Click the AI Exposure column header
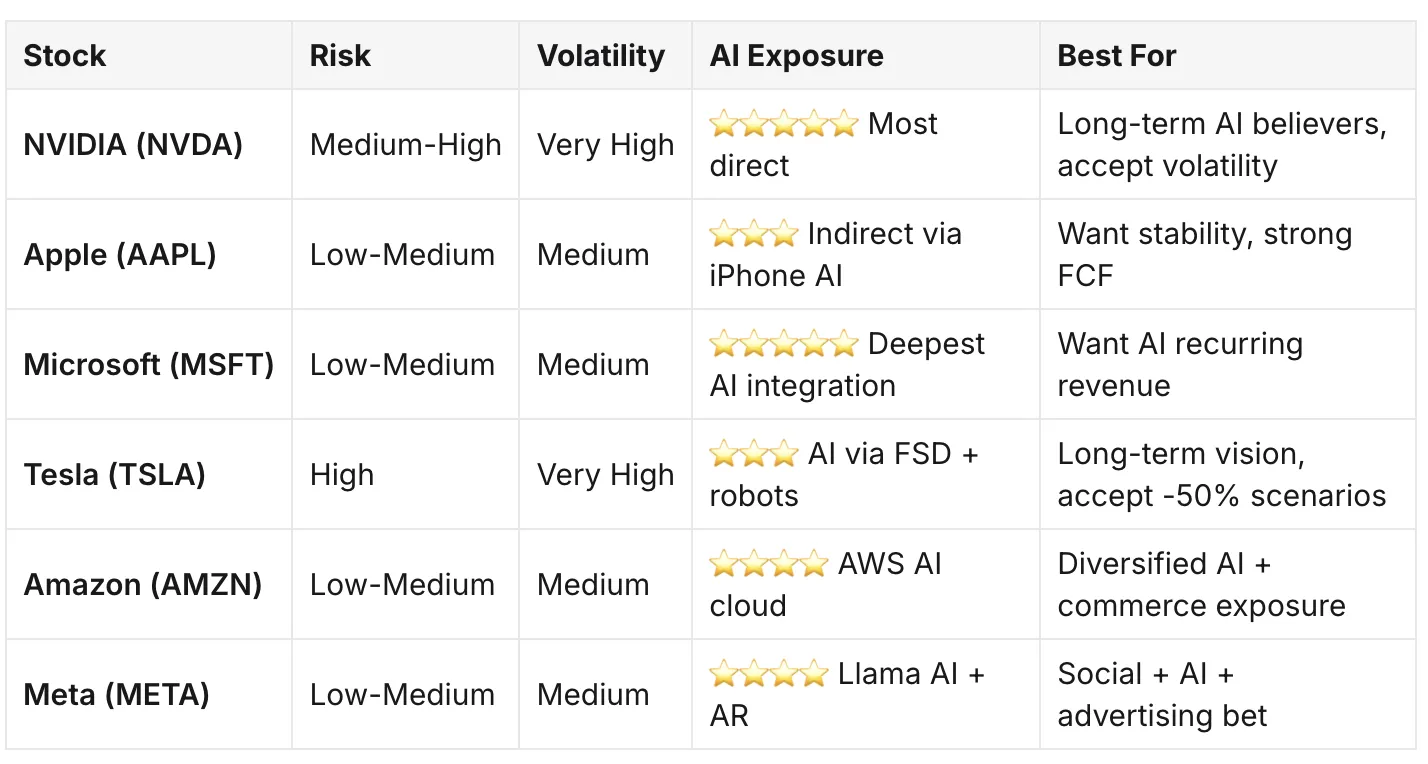Screen dimensions: 1428x764 [797, 56]
